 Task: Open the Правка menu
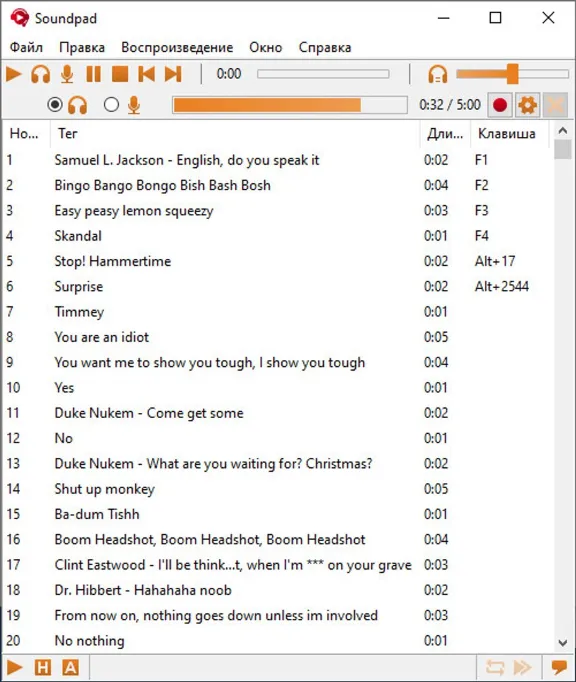[x=82, y=47]
